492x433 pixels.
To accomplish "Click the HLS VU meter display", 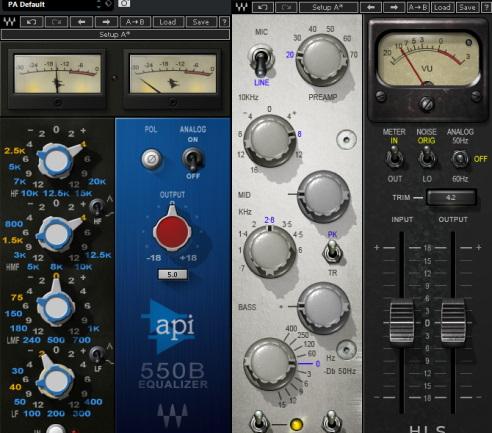I will click(428, 59).
